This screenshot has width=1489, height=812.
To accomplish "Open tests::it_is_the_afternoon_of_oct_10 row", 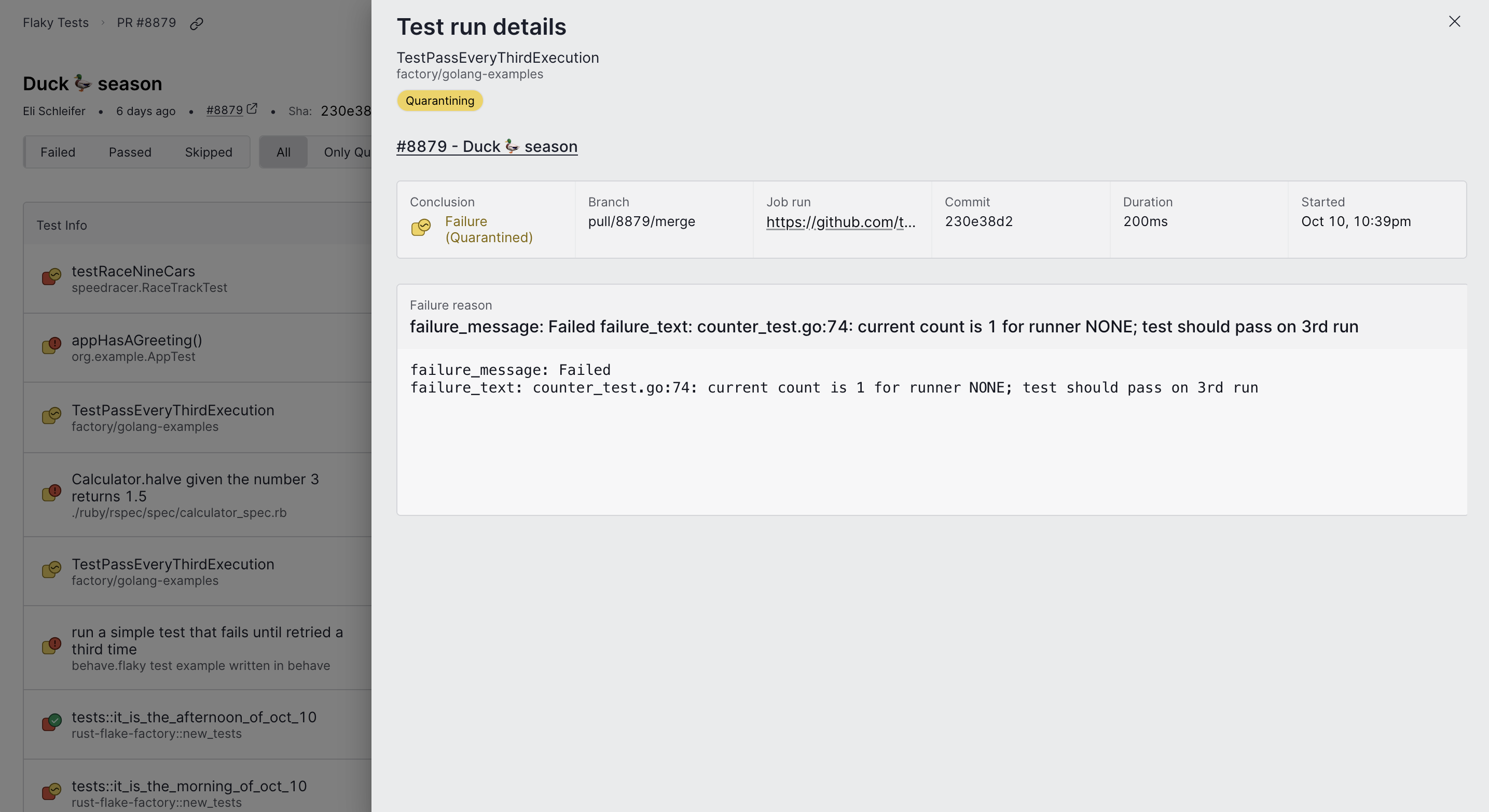I will point(197,724).
